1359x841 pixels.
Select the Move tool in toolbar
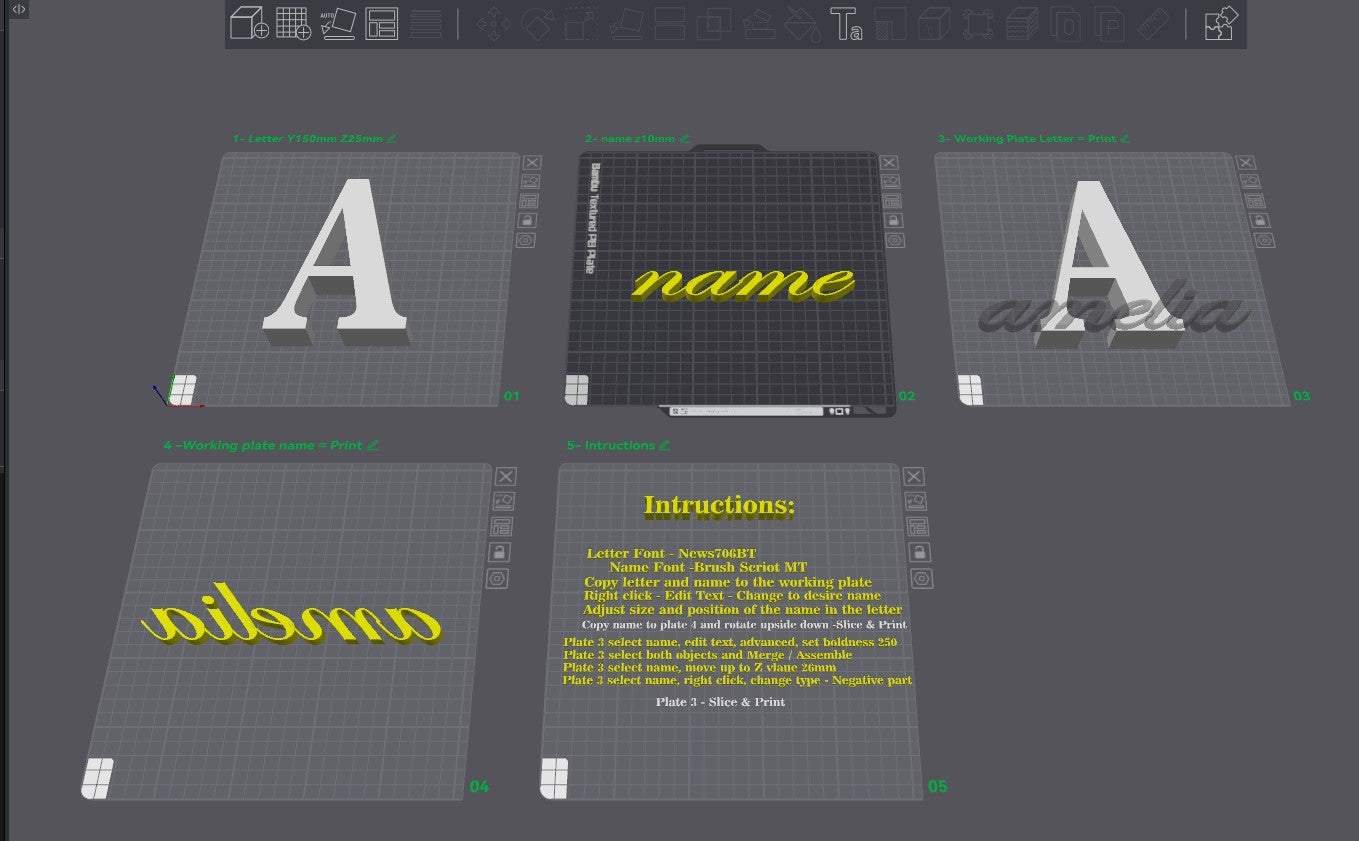coord(493,24)
